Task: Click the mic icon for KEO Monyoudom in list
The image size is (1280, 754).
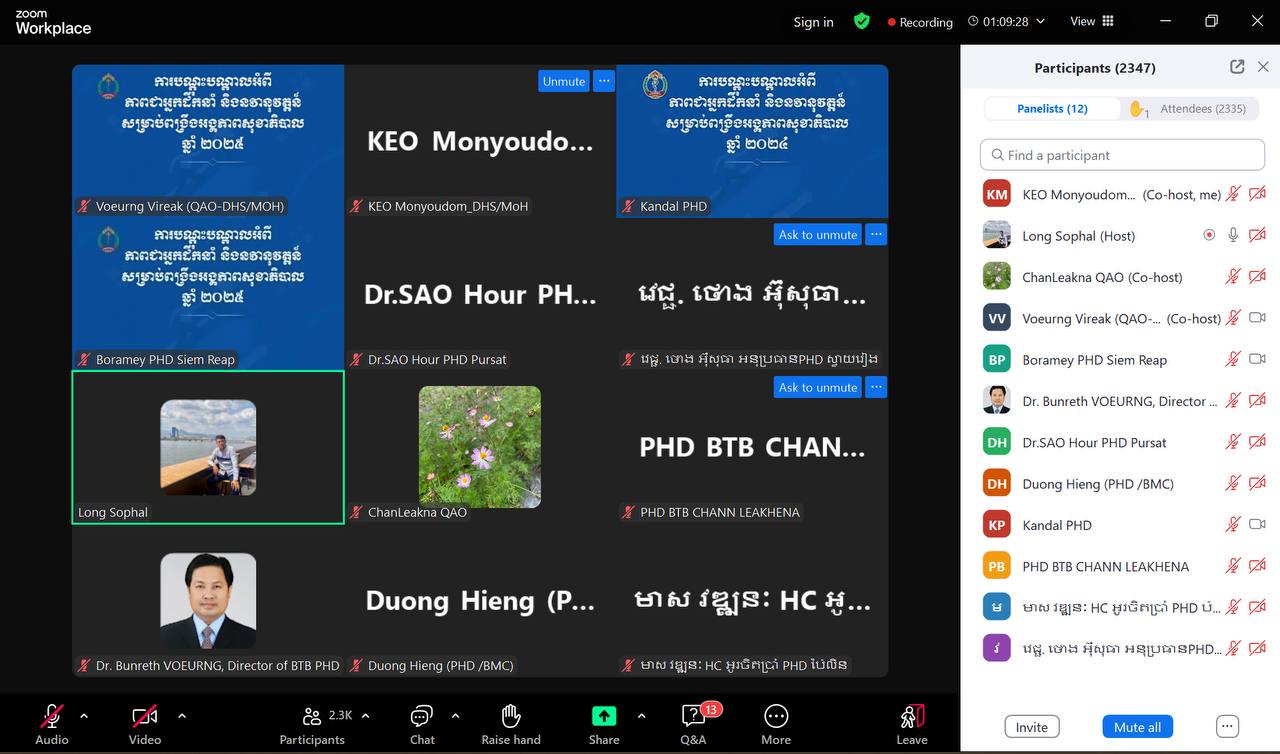Action: 1233,194
